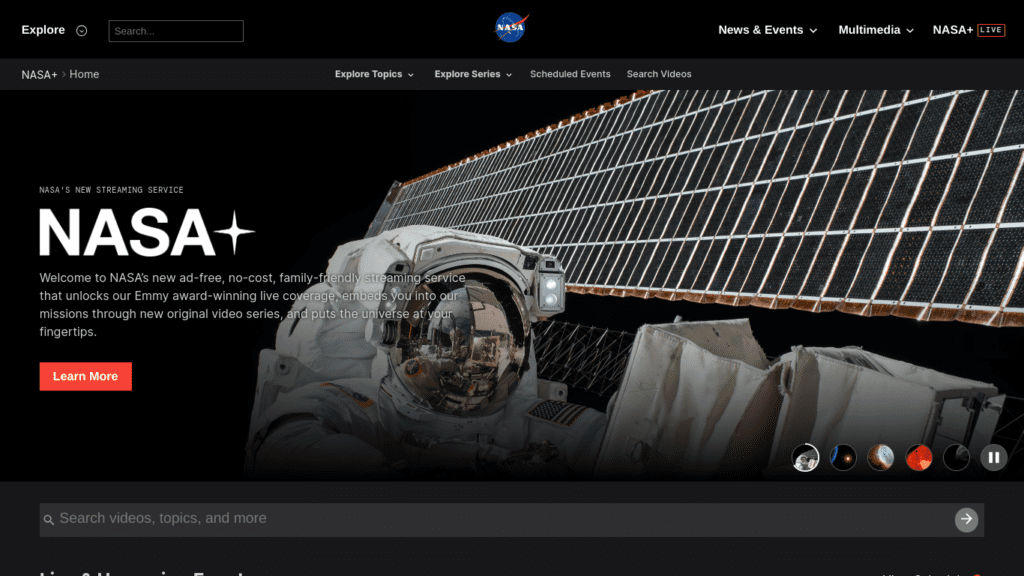
Task: Click the search videos, topics input
Action: 511,519
